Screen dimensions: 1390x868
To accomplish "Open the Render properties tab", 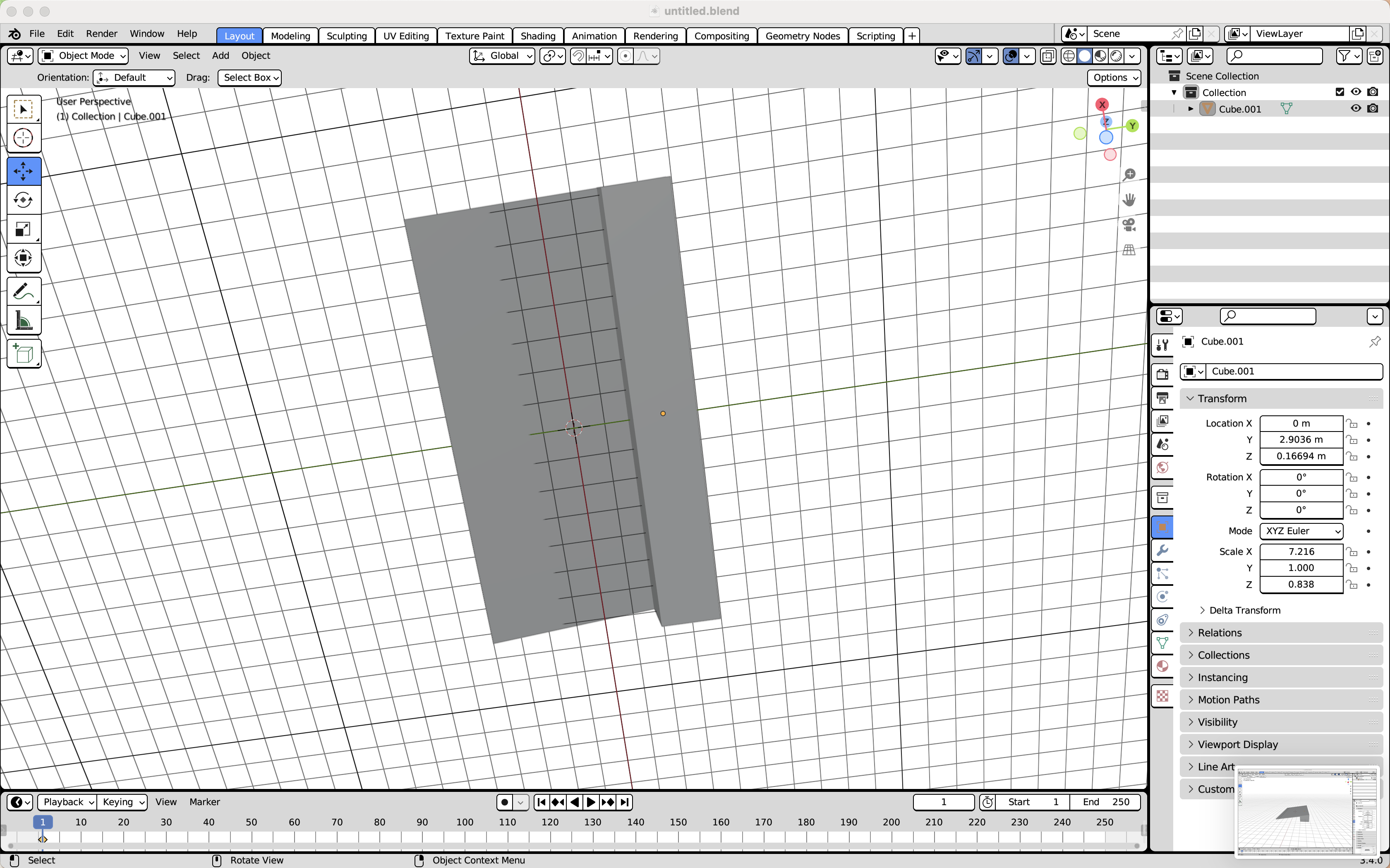I will [1162, 374].
